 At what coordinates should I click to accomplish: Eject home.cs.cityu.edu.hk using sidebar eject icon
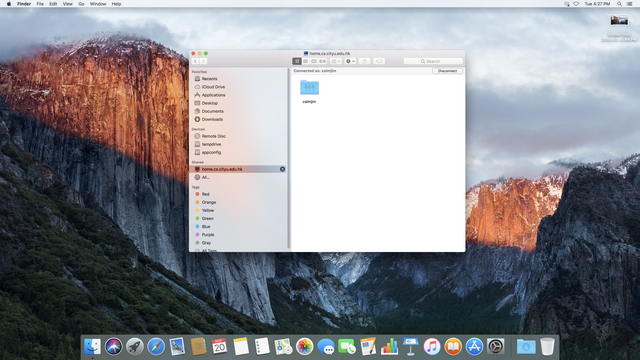tap(282, 169)
